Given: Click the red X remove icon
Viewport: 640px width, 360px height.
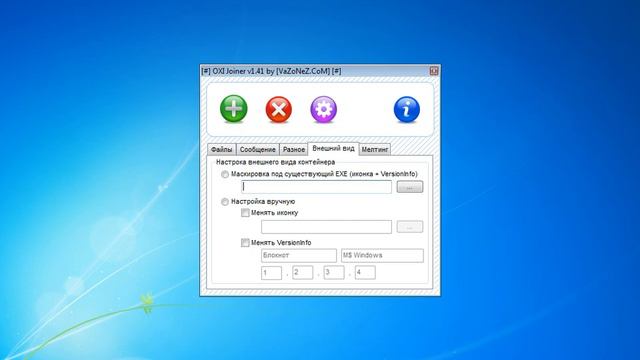Looking at the screenshot, I should 279,109.
